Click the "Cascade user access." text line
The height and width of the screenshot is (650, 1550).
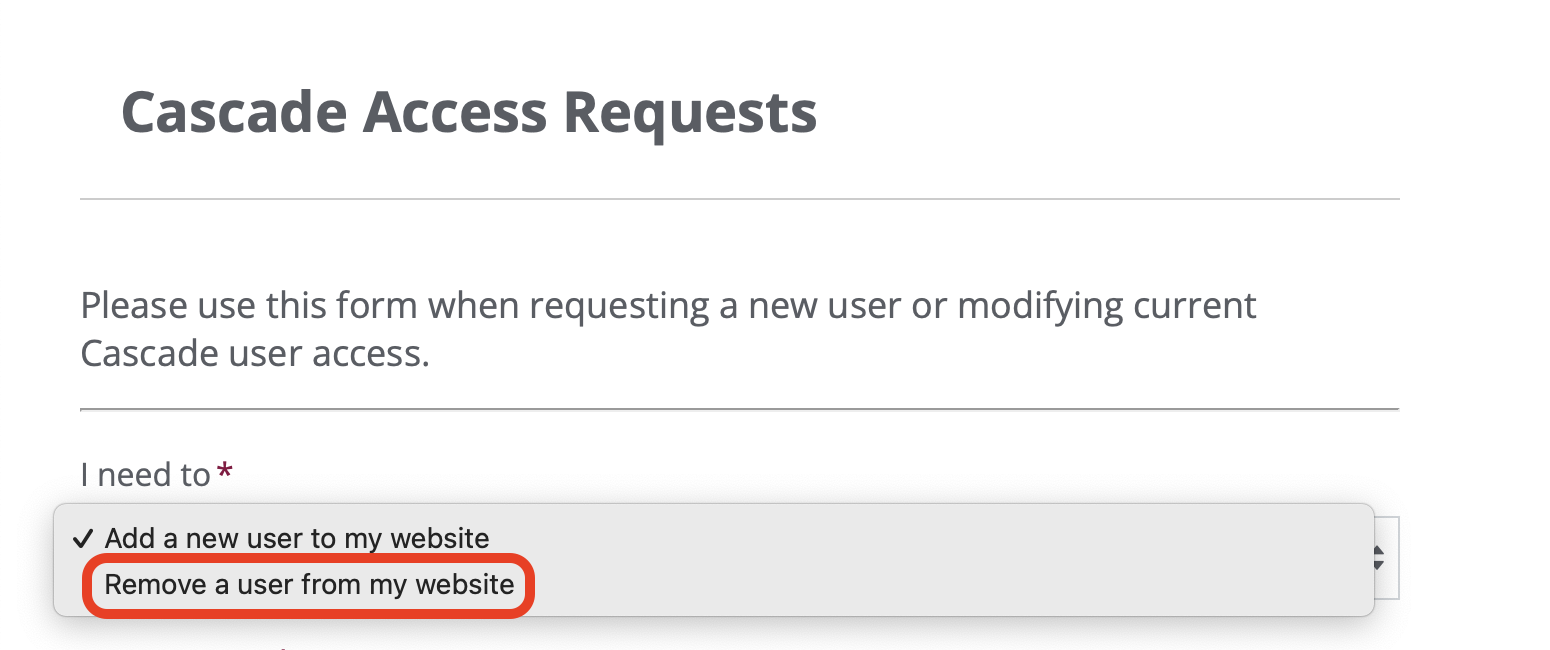pyautogui.click(x=255, y=354)
